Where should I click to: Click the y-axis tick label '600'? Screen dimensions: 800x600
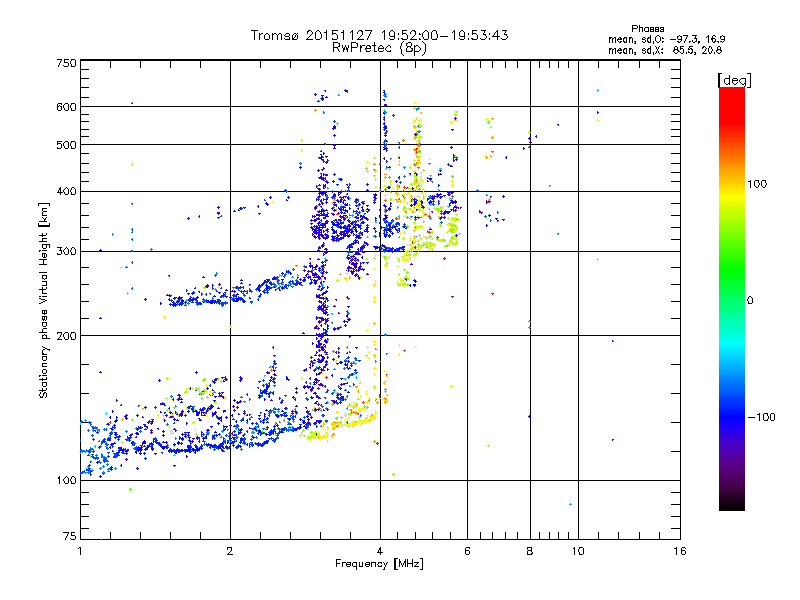tap(66, 107)
